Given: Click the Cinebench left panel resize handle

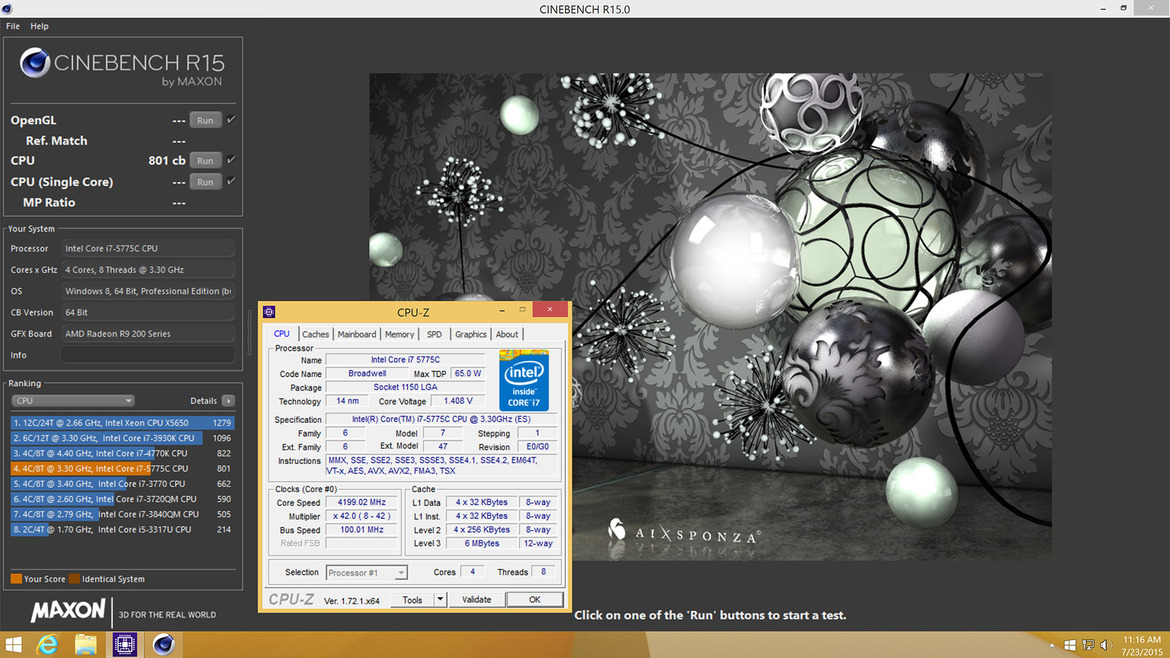Looking at the screenshot, I should point(250,334).
